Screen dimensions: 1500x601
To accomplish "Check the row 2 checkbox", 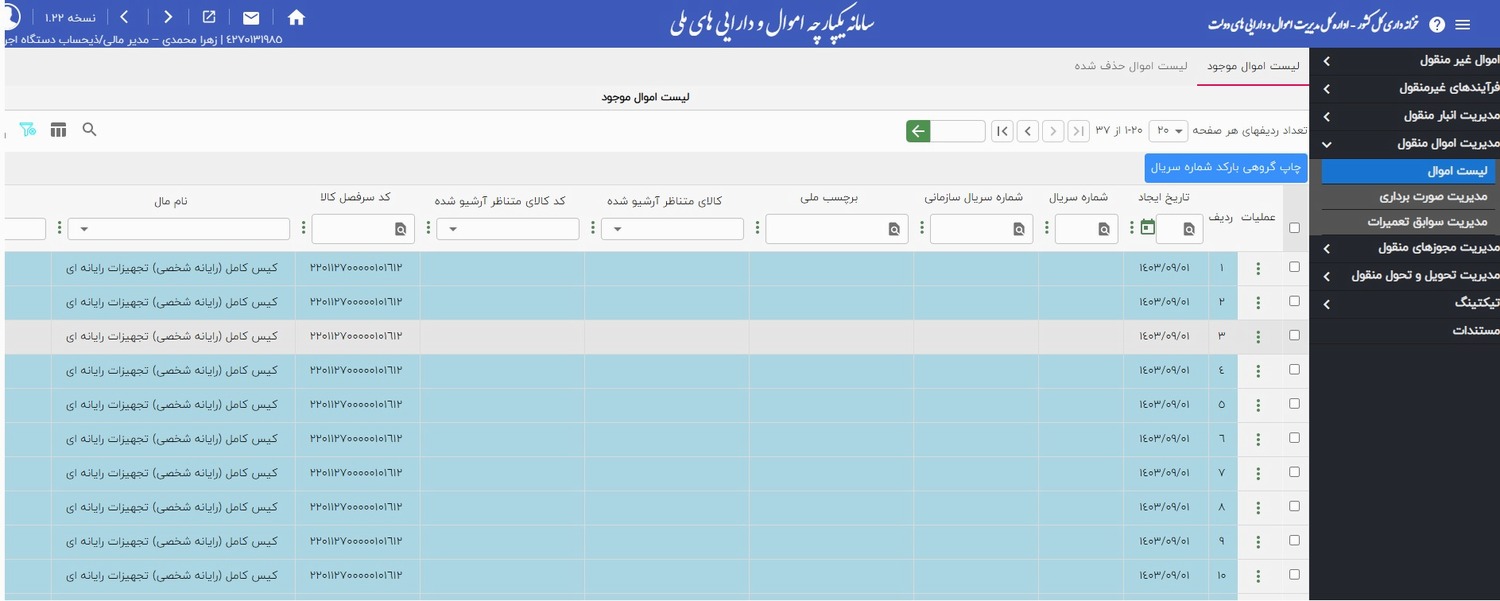I will pyautogui.click(x=1294, y=301).
